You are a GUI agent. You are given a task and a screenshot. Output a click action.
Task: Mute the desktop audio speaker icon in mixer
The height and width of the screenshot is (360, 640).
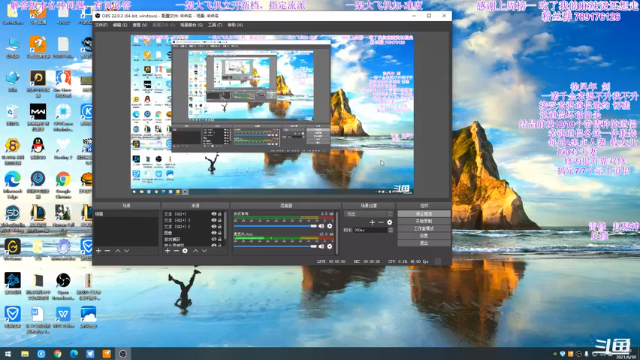pyautogui.click(x=321, y=226)
